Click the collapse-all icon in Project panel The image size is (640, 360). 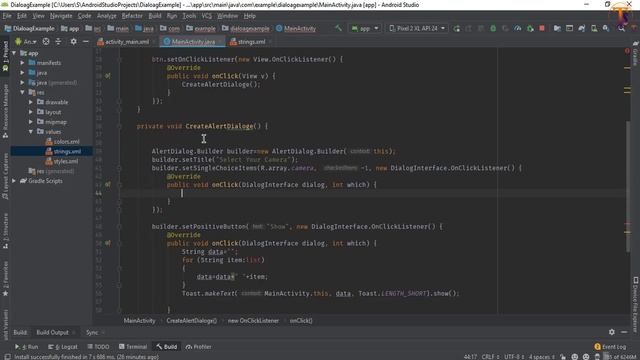(x=58, y=42)
